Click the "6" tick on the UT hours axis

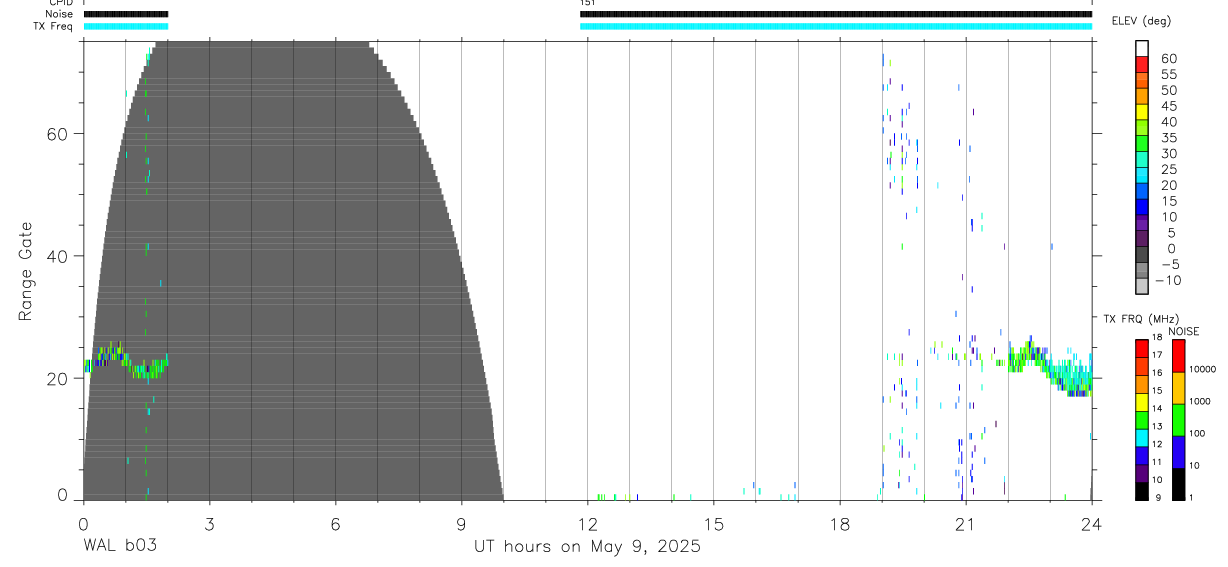pos(335,523)
